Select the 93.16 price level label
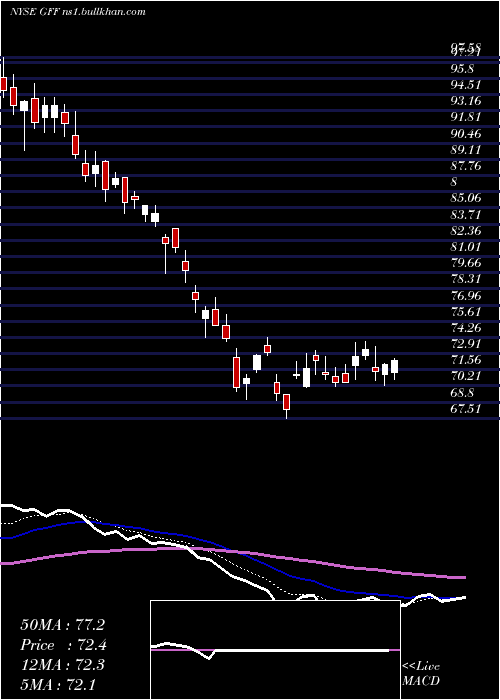Image resolution: width=500 pixels, height=700 pixels. [x=466, y=101]
